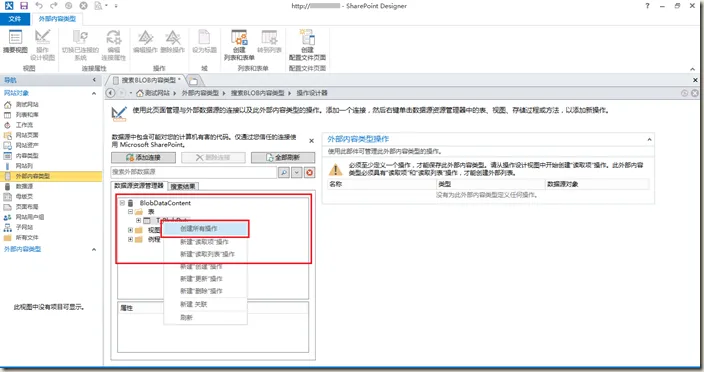Viewport: 704px width, 372px height.
Task: Click the Undo arrow in quick access toolbar
Action: pos(39,6)
